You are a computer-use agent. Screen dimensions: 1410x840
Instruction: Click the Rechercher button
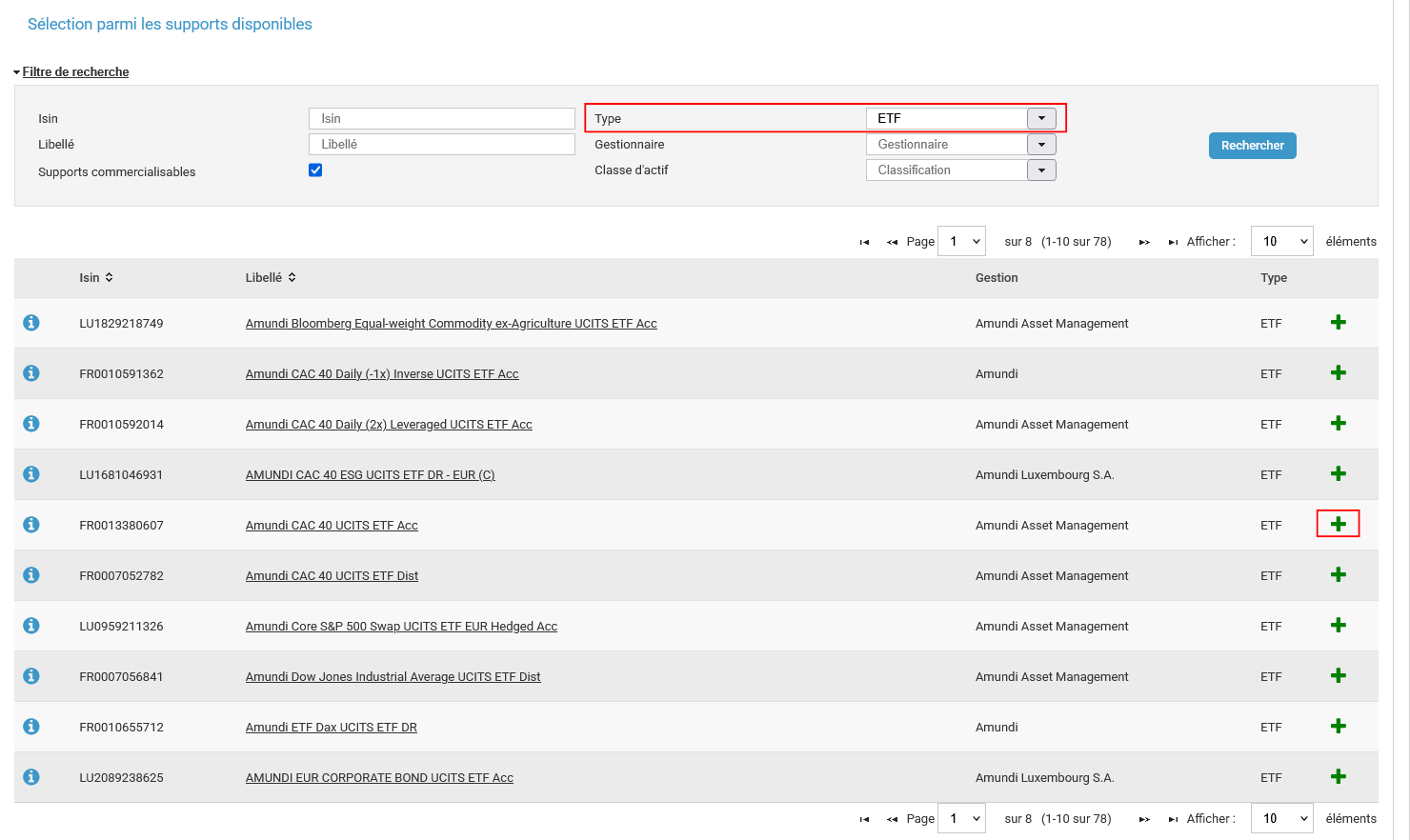[x=1252, y=146]
